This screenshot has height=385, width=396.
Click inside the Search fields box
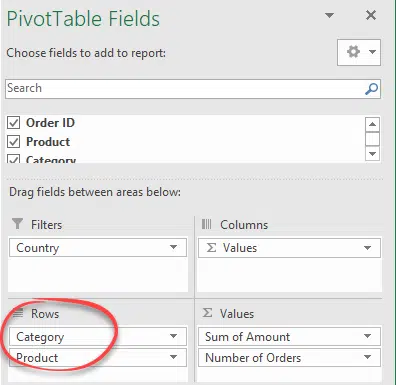(x=185, y=89)
